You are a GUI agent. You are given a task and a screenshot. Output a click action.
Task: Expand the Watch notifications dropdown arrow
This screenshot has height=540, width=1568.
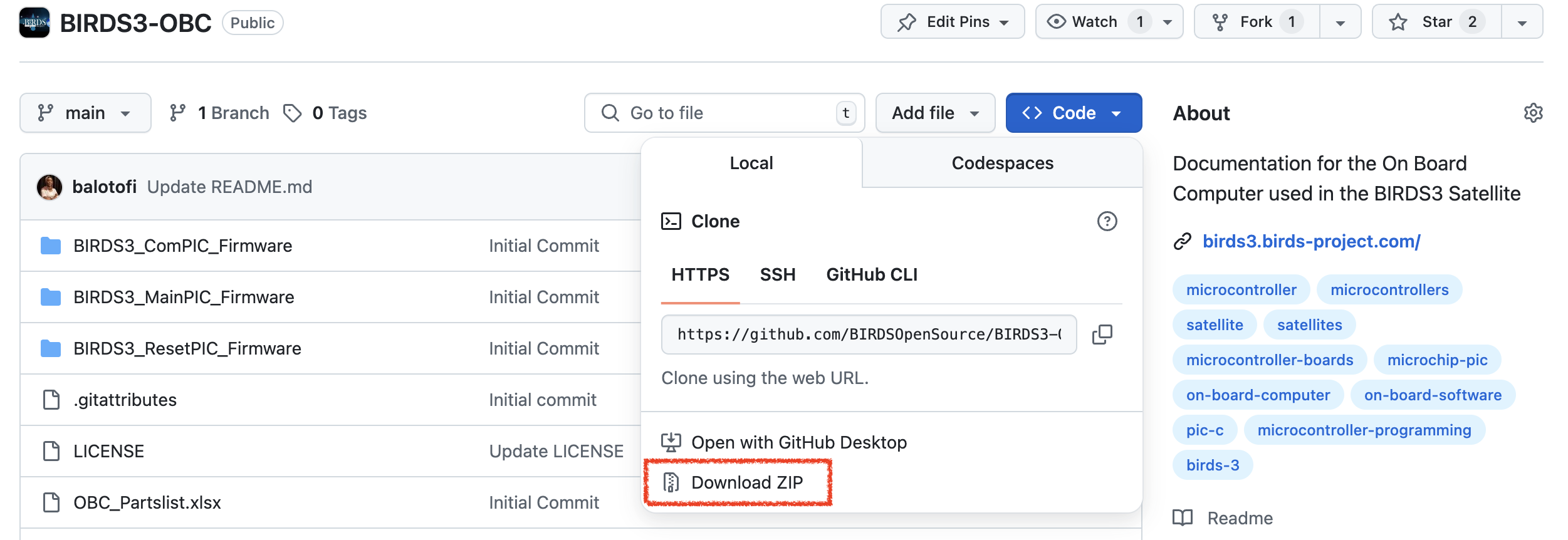[1168, 22]
